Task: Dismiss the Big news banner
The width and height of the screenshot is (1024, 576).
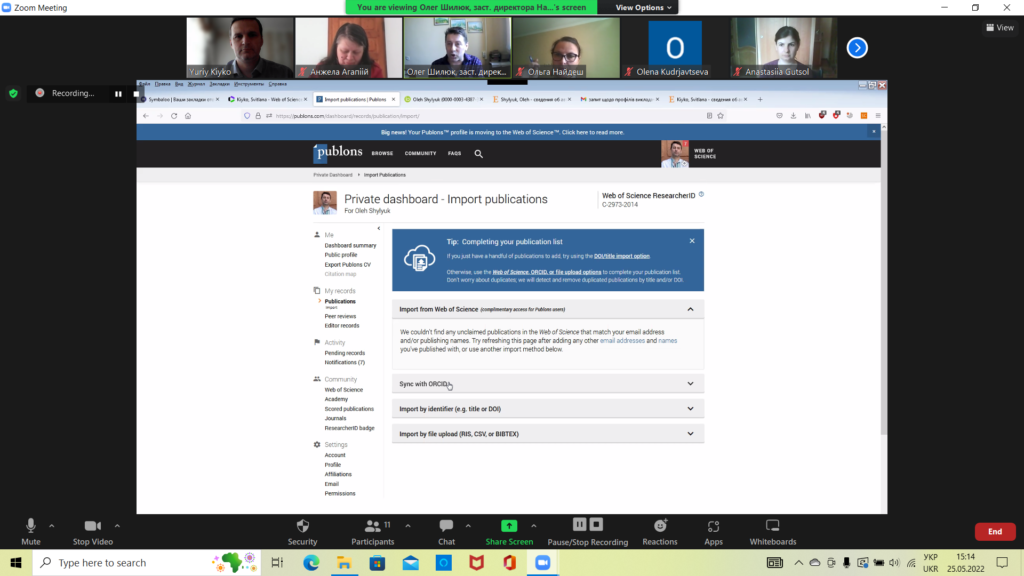Action: click(x=874, y=132)
